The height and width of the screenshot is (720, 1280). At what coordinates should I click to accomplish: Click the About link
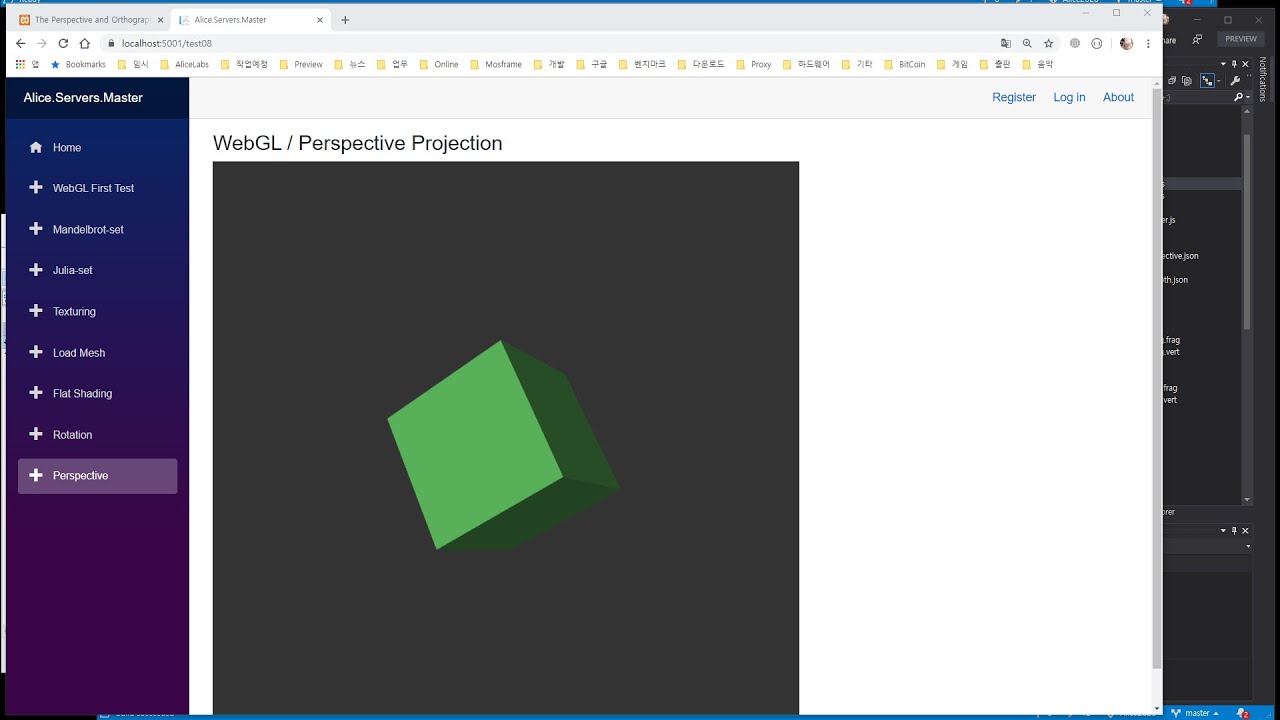[x=1118, y=97]
